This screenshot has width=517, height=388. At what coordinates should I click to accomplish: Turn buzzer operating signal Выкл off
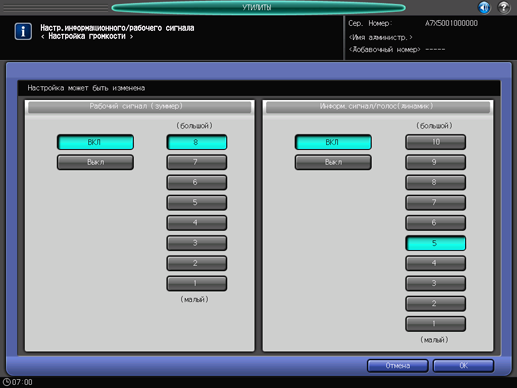coord(95,162)
